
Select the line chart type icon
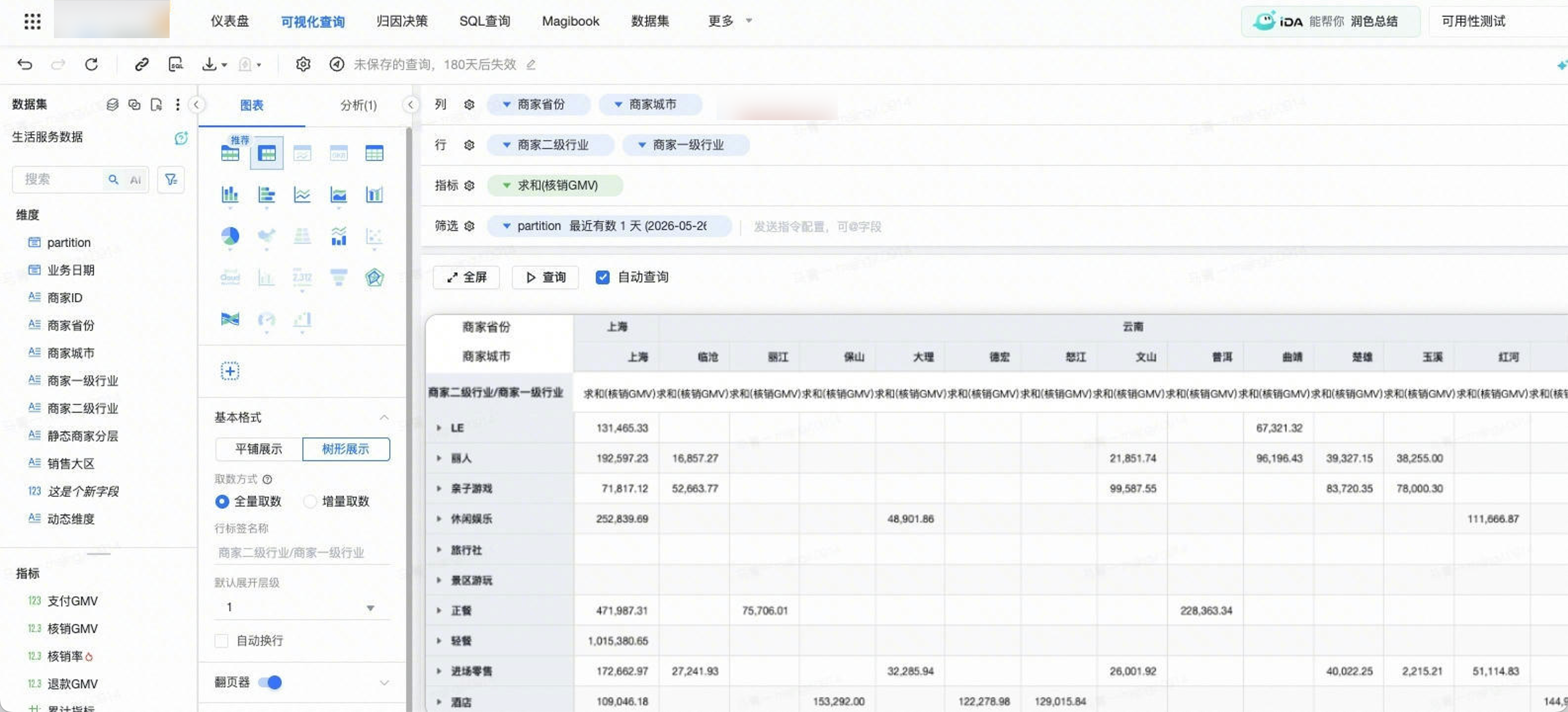[302, 195]
